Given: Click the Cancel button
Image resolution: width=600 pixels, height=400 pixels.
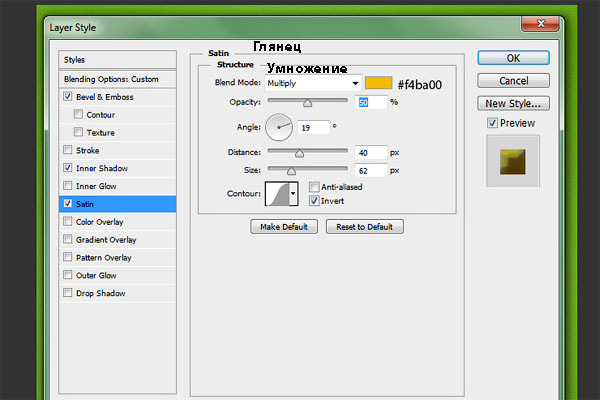Looking at the screenshot, I should coord(513,81).
